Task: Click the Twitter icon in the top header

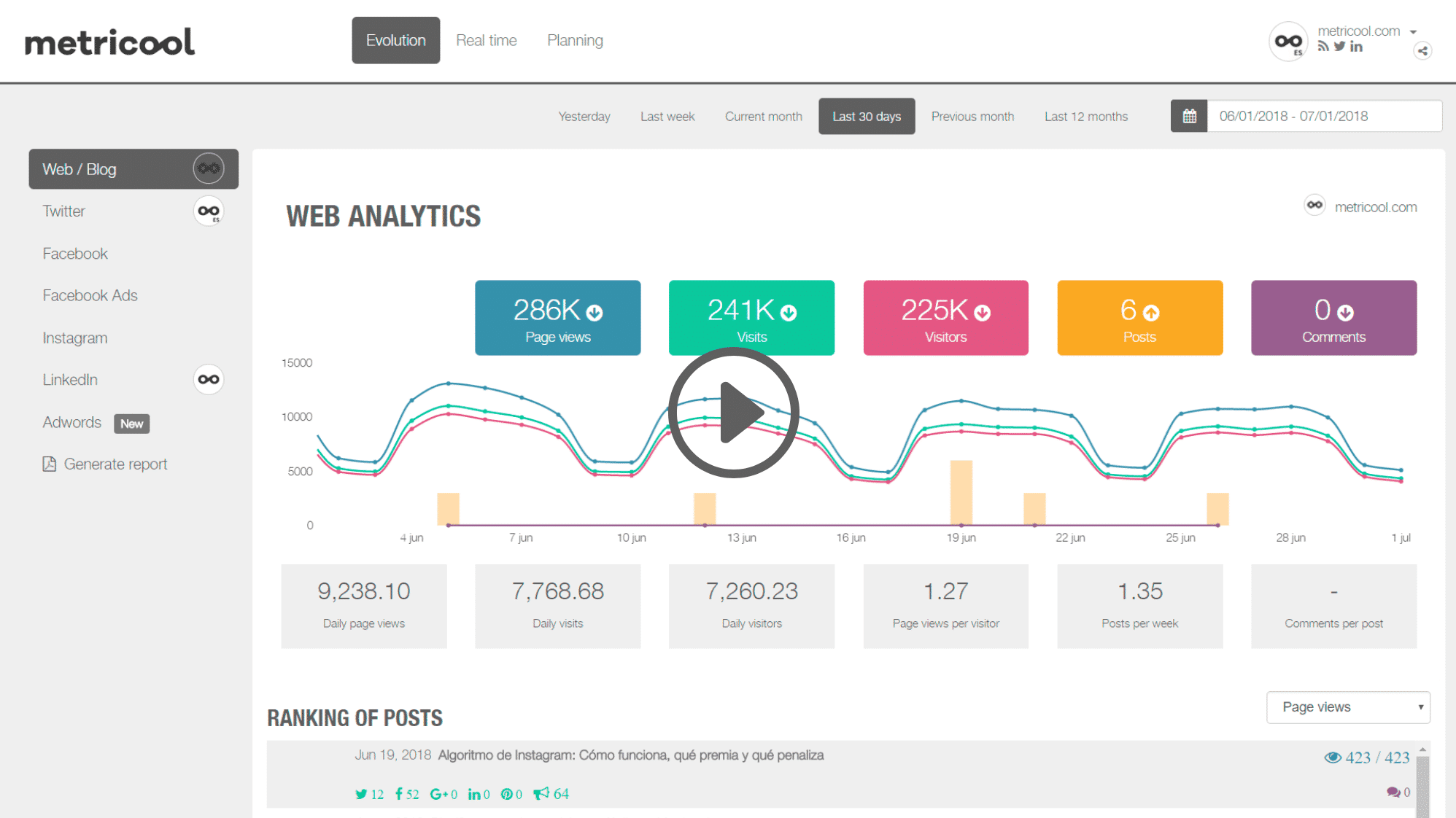Action: tap(1340, 46)
